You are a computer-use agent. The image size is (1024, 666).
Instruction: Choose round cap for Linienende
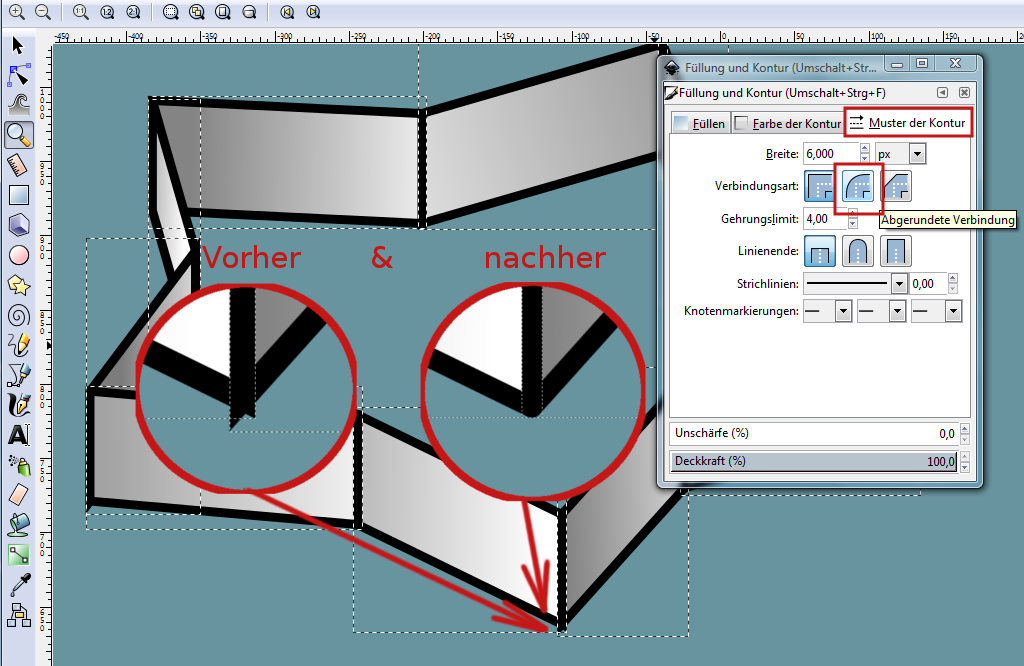tap(857, 251)
